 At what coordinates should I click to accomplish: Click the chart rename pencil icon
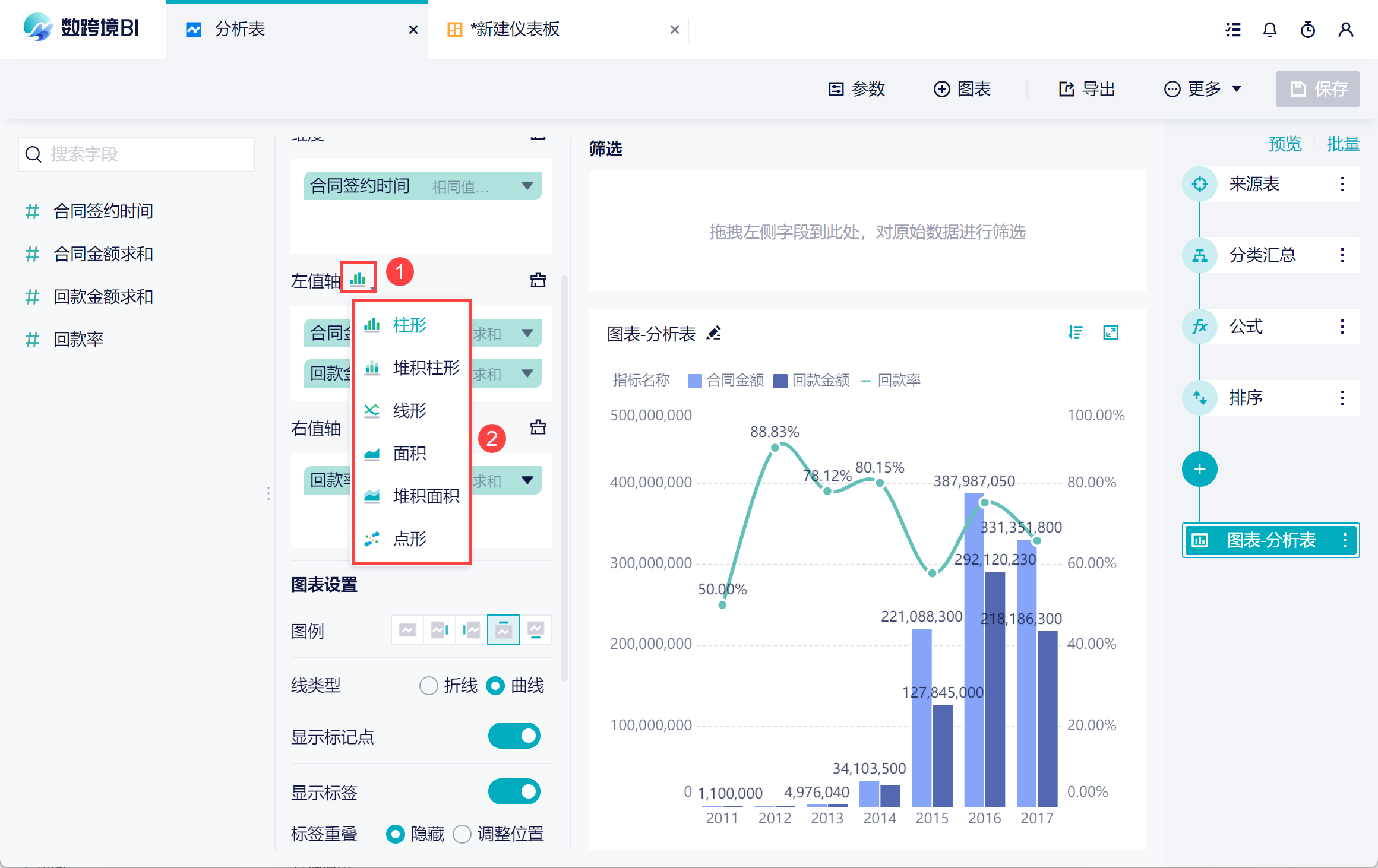[713, 333]
